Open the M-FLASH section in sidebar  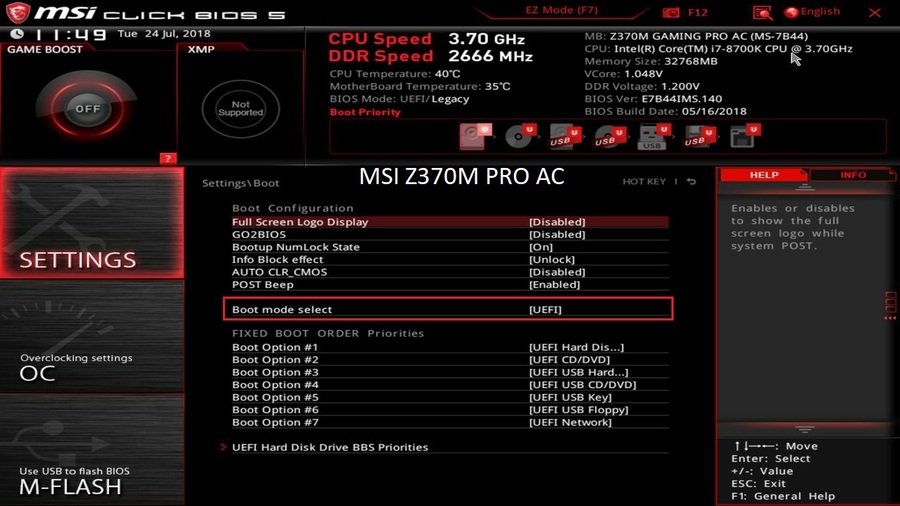pyautogui.click(x=92, y=450)
